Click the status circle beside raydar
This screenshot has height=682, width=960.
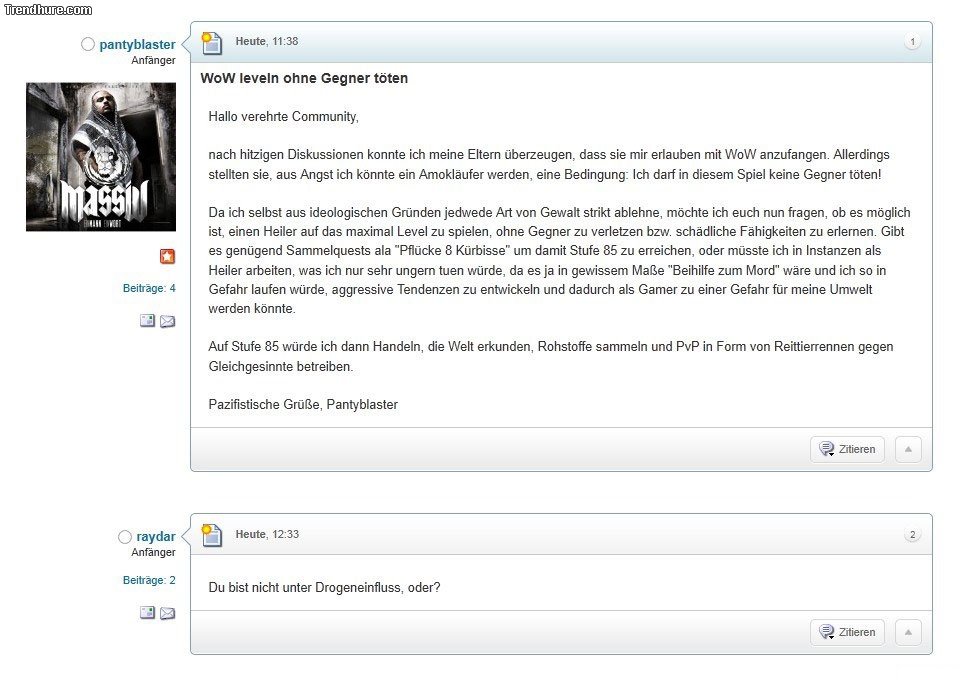pos(125,537)
